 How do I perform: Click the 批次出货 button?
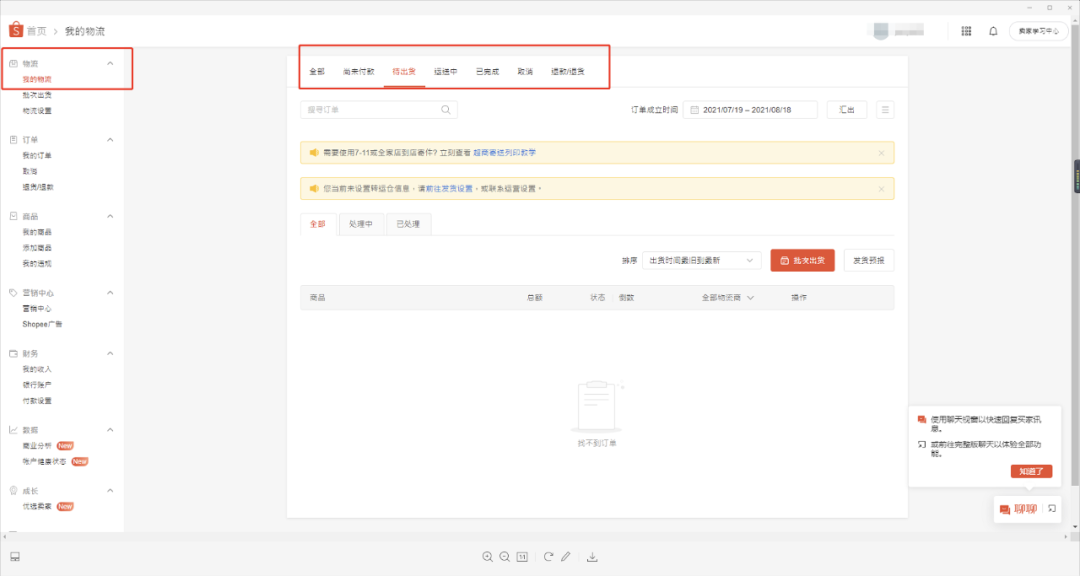[802, 260]
